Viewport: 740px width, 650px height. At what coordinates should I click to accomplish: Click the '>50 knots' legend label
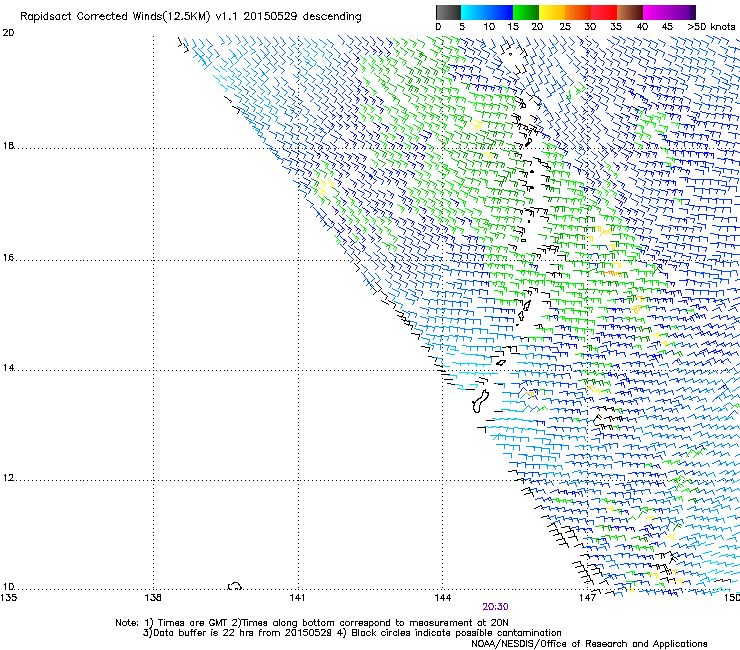click(711, 27)
